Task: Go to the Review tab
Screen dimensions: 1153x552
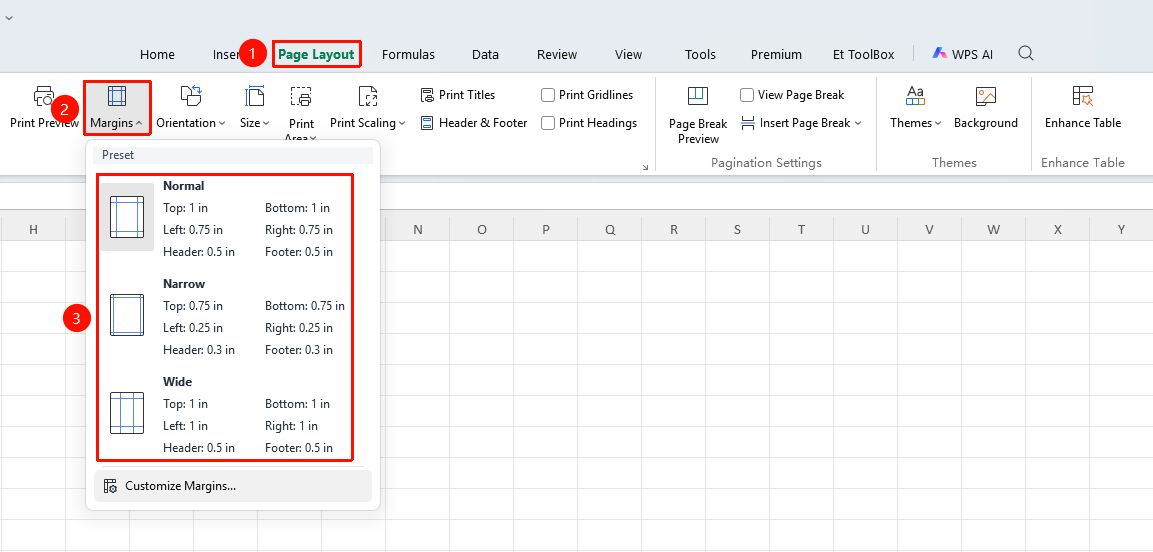Action: click(x=557, y=54)
